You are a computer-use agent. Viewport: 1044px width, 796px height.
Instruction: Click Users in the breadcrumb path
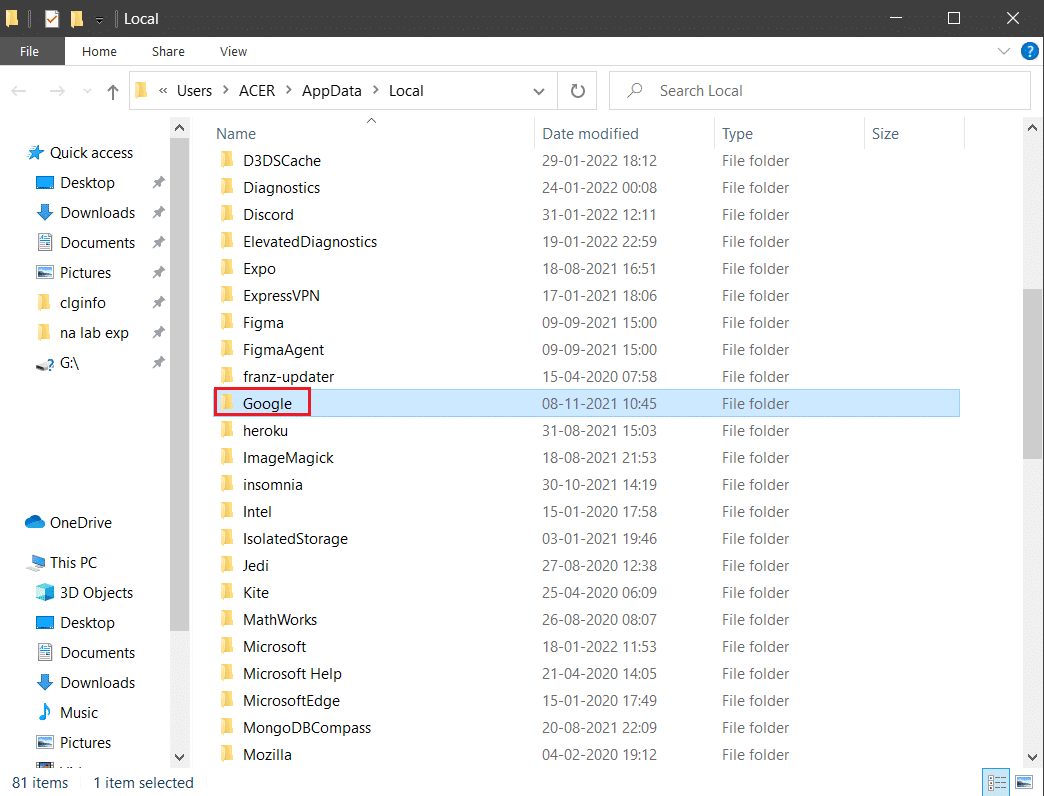click(x=194, y=90)
